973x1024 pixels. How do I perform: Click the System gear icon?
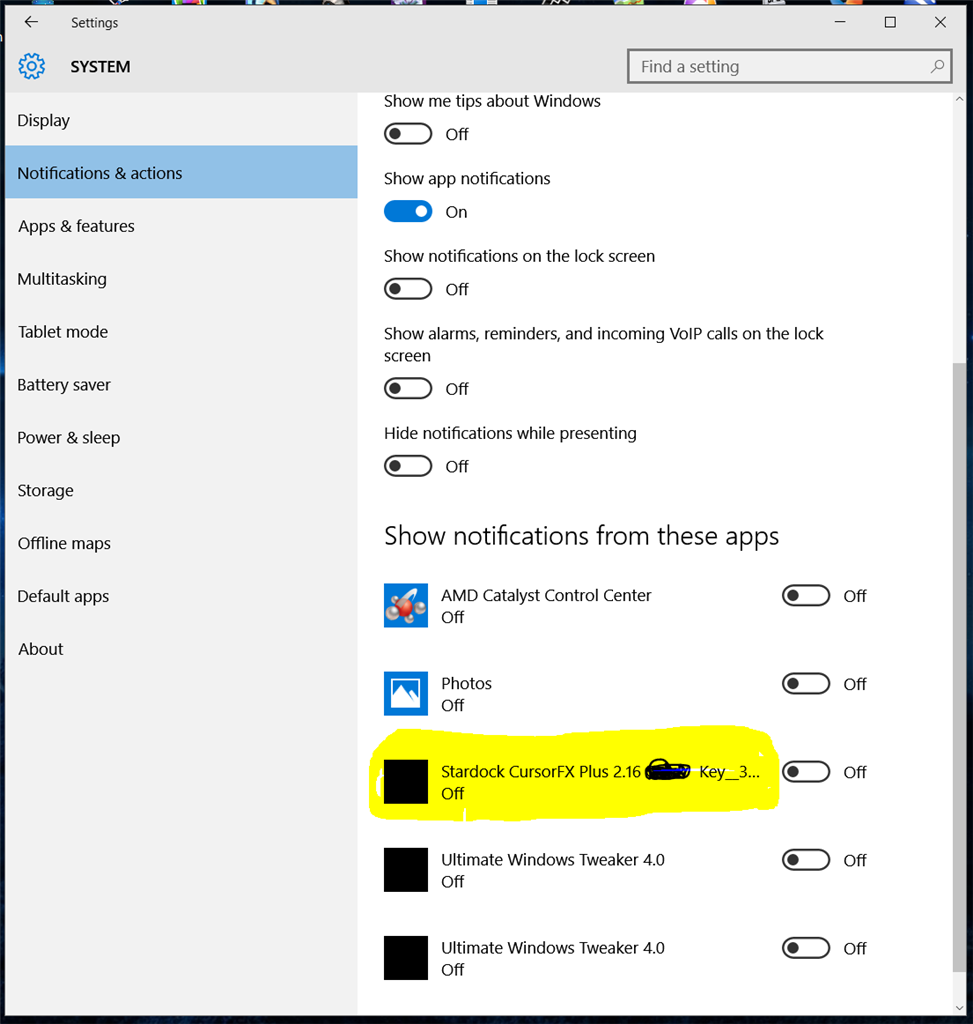coord(31,67)
